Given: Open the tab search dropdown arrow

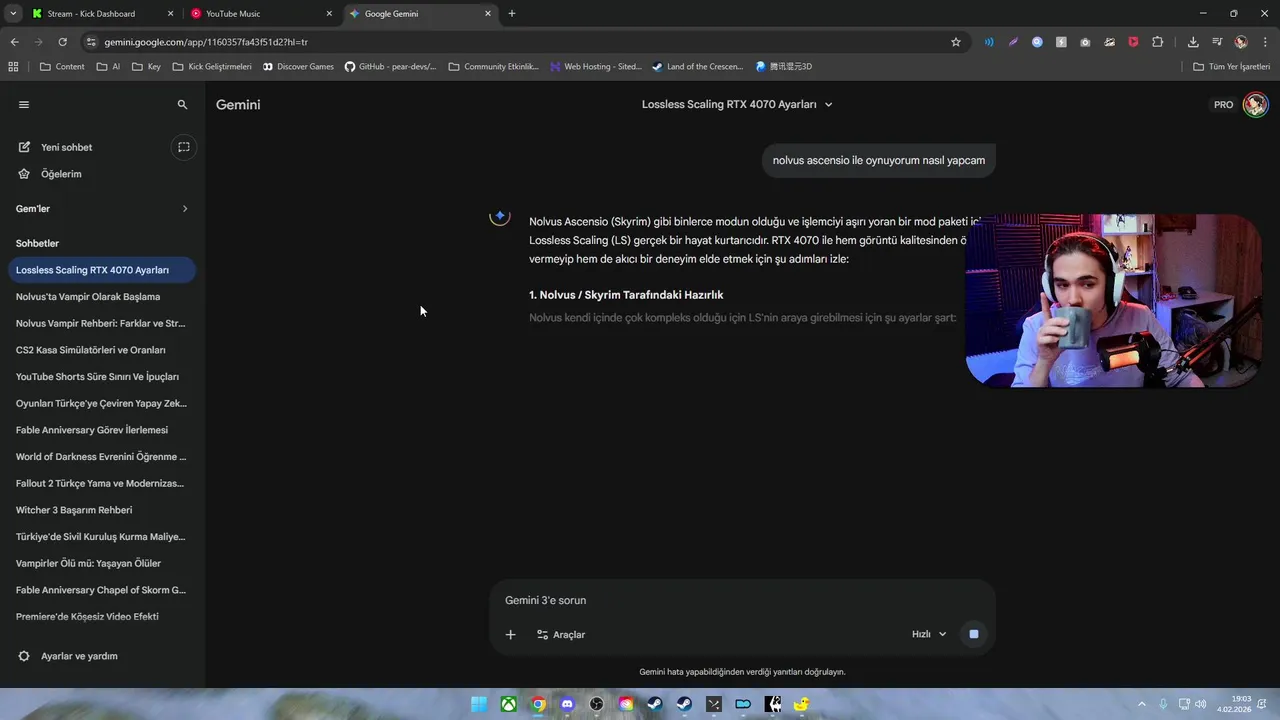Looking at the screenshot, I should [x=12, y=14].
